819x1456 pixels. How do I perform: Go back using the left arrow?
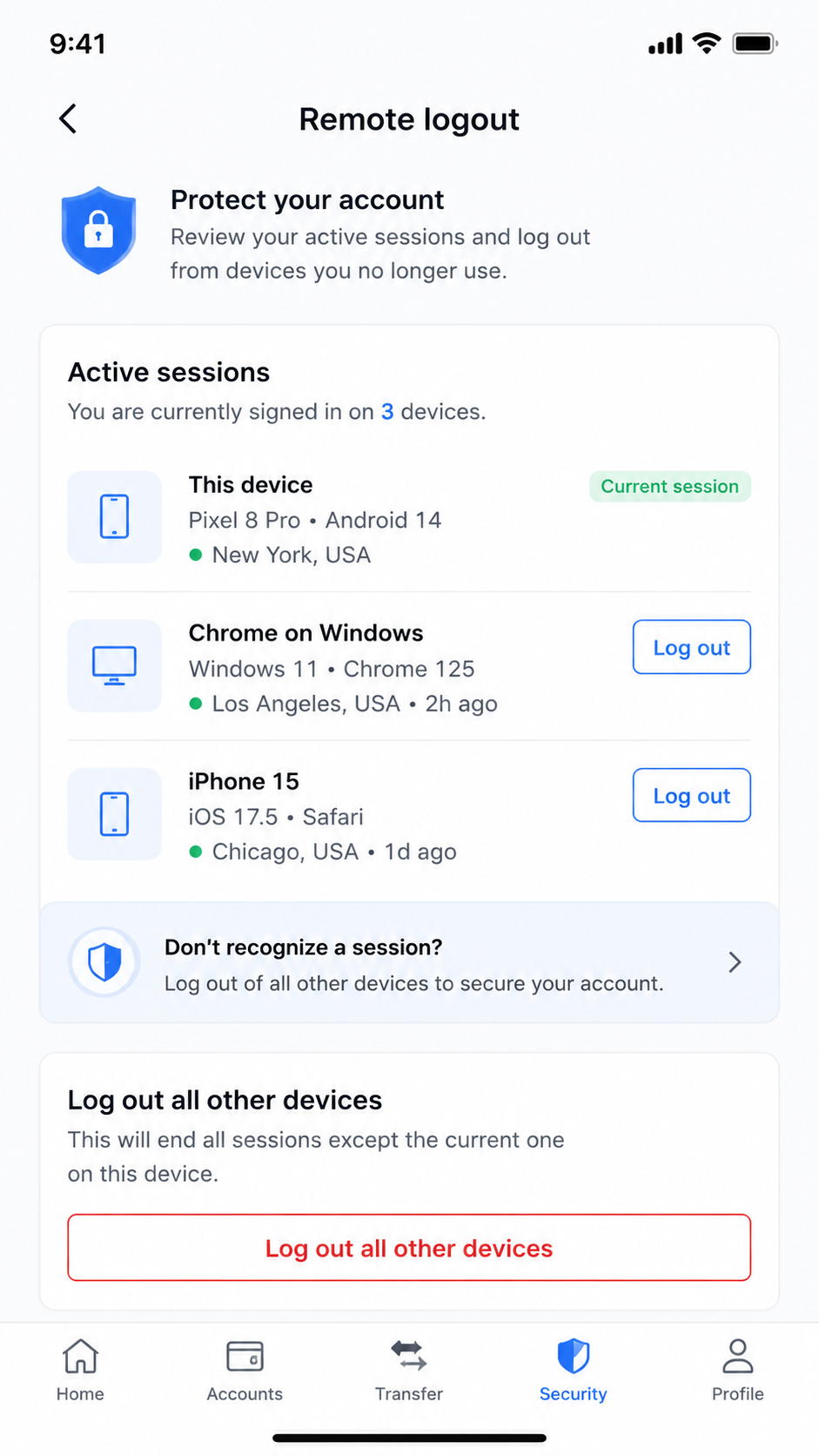click(x=68, y=118)
